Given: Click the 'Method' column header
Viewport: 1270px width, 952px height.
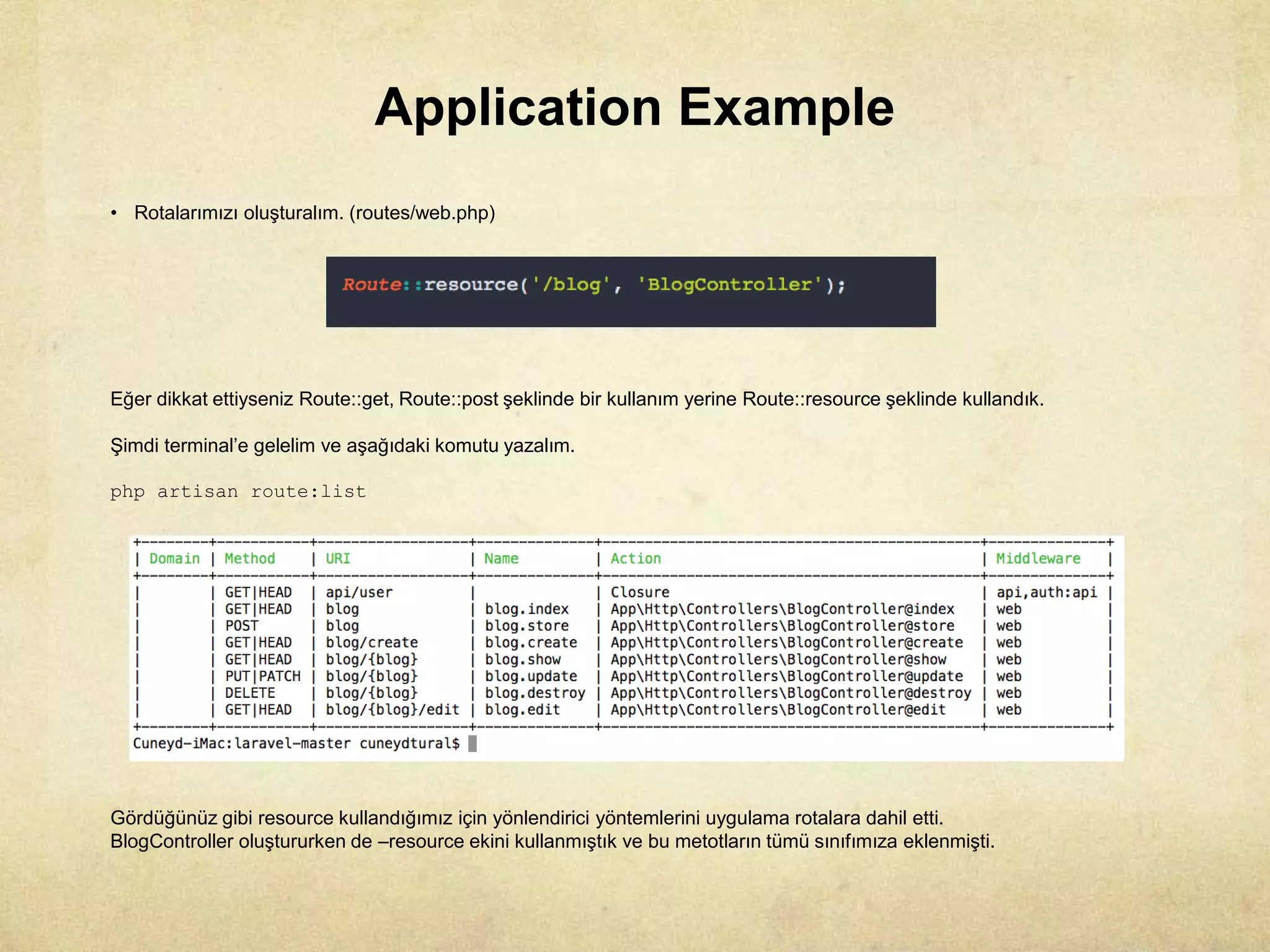Looking at the screenshot, I should point(250,558).
